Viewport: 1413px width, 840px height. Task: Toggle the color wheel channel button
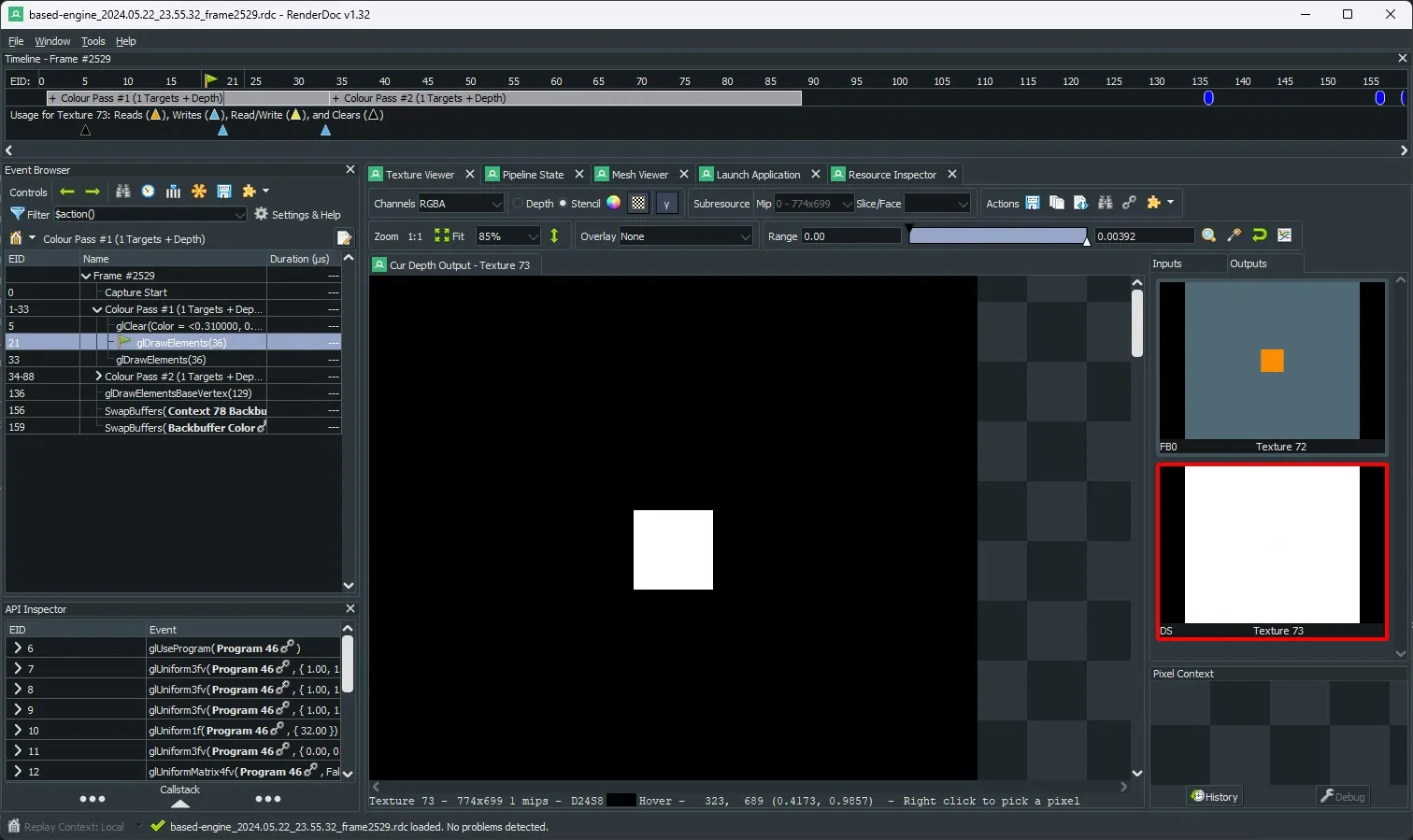pyautogui.click(x=613, y=203)
